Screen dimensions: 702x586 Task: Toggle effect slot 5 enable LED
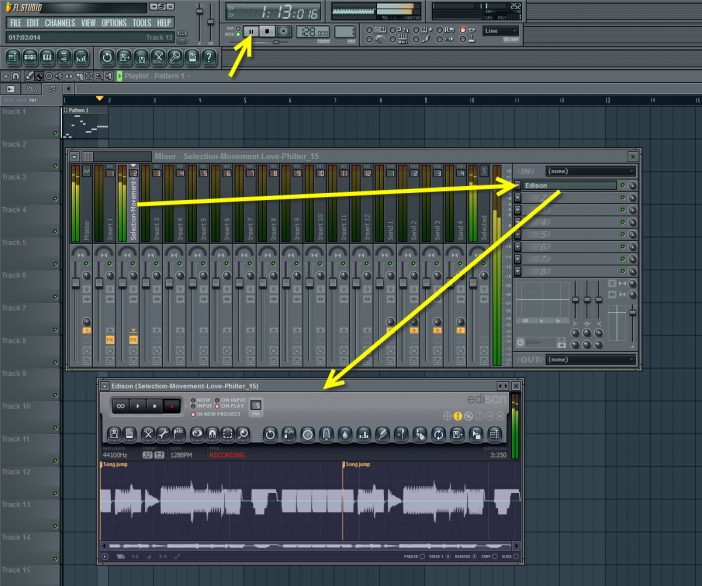622,234
